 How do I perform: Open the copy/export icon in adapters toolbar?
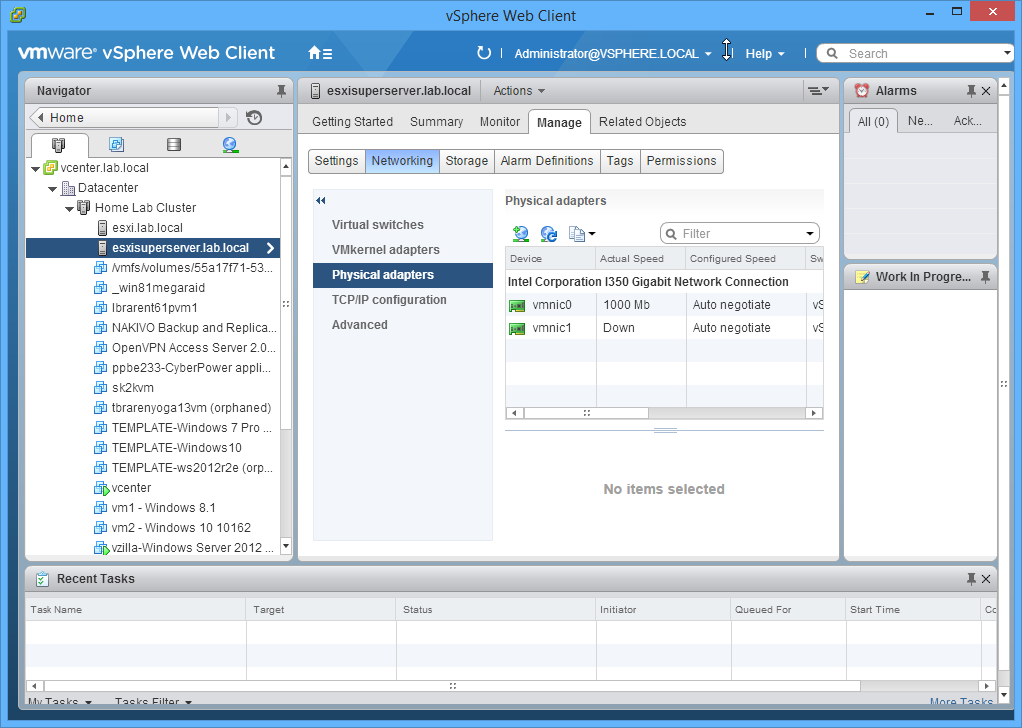[x=581, y=233]
